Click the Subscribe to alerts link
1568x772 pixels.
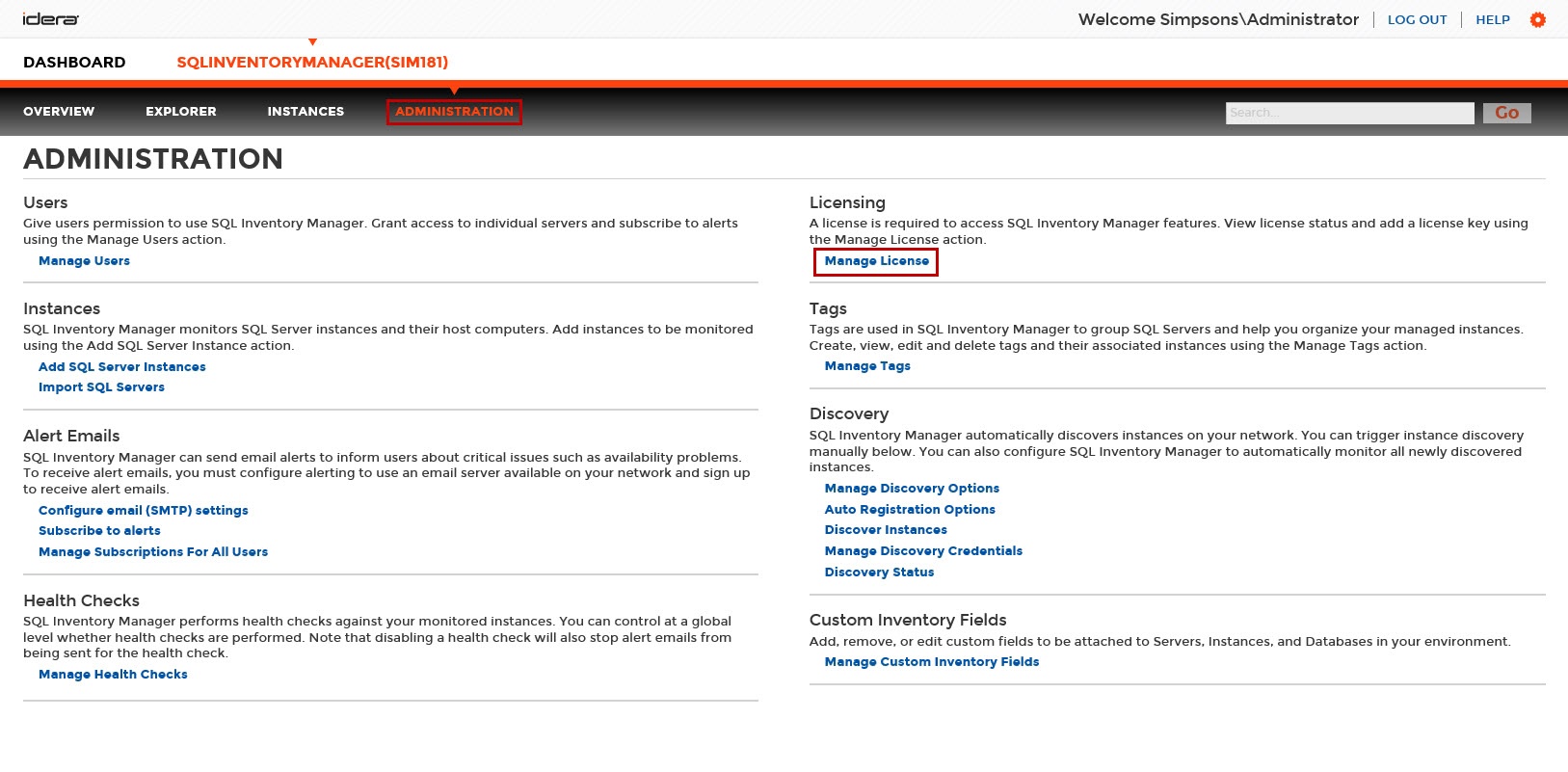[99, 531]
